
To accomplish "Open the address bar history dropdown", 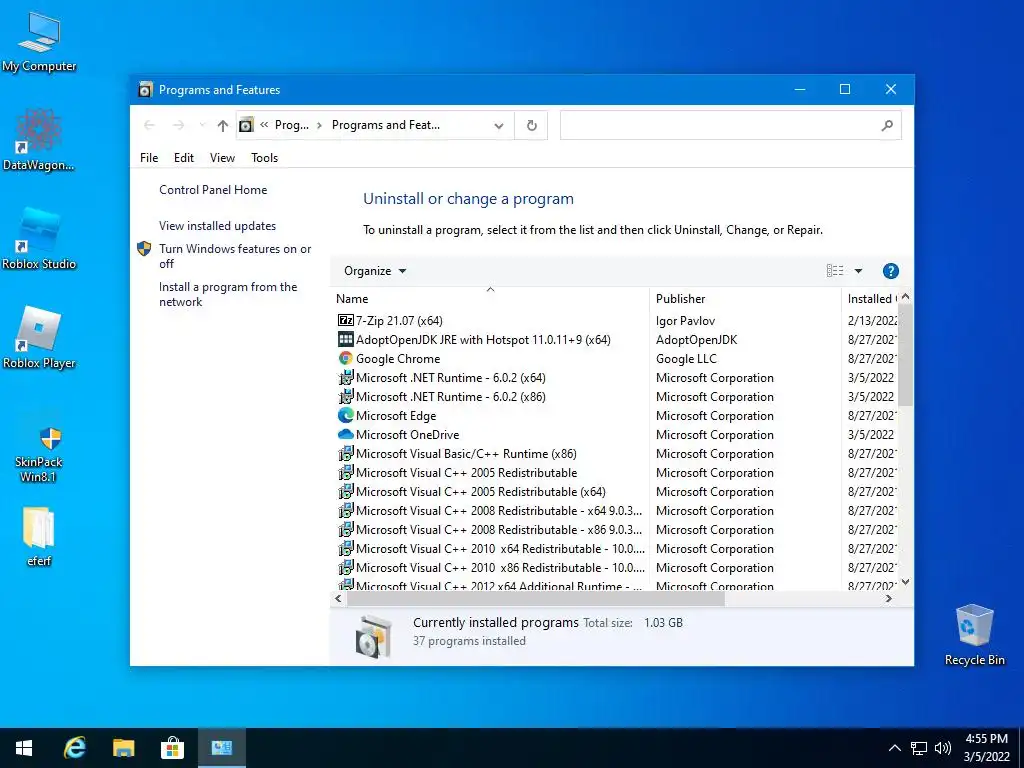I will point(499,125).
